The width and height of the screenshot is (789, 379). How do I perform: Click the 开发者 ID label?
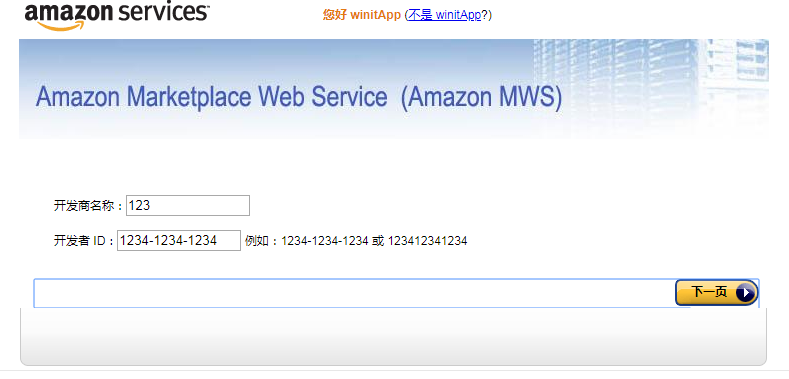[85, 241]
